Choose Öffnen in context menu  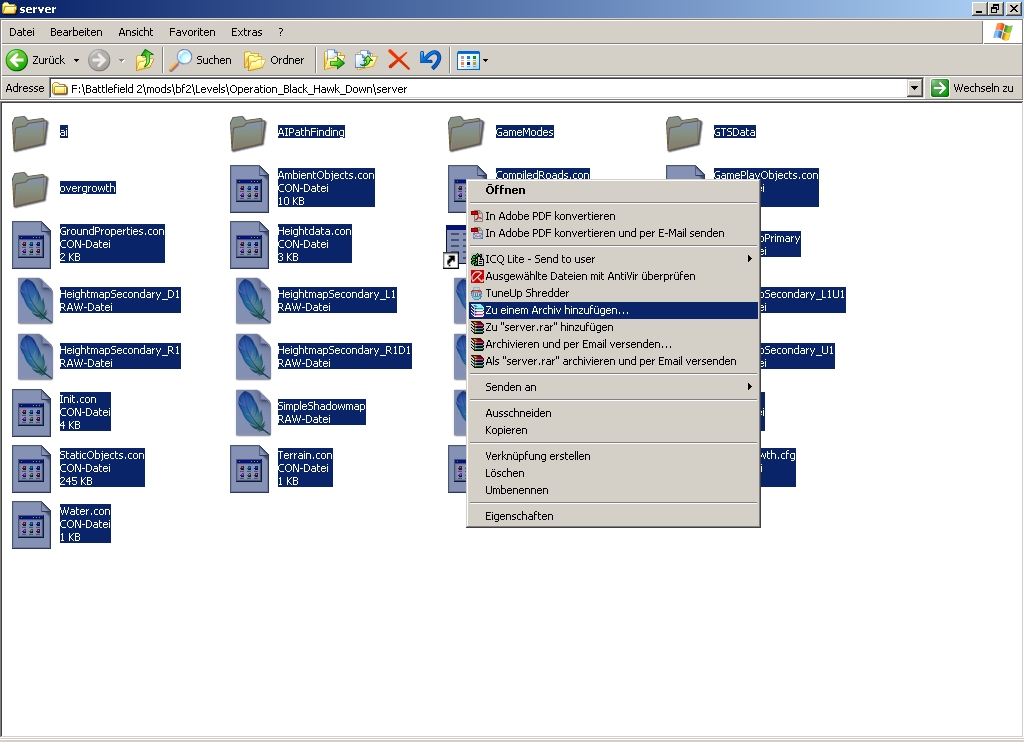coord(613,190)
